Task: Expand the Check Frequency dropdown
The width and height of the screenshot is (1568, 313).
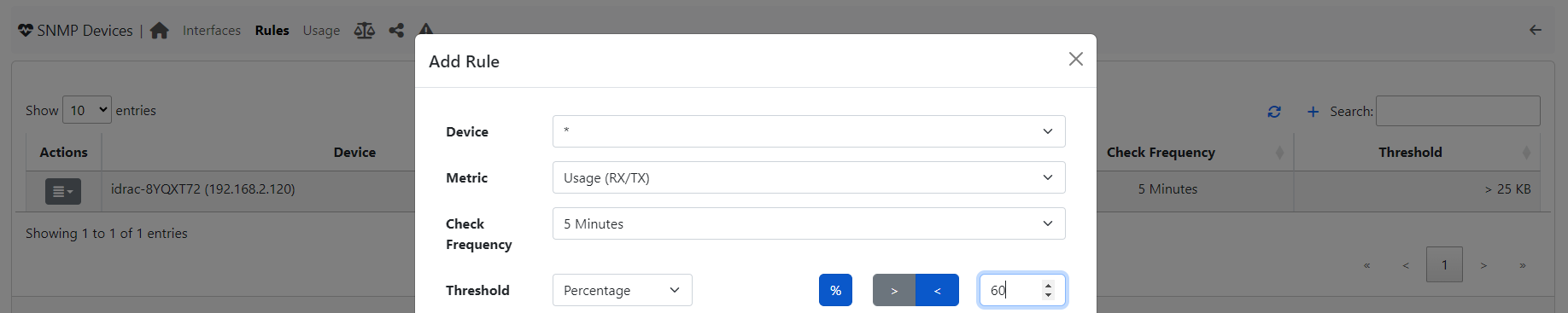Action: pos(809,223)
